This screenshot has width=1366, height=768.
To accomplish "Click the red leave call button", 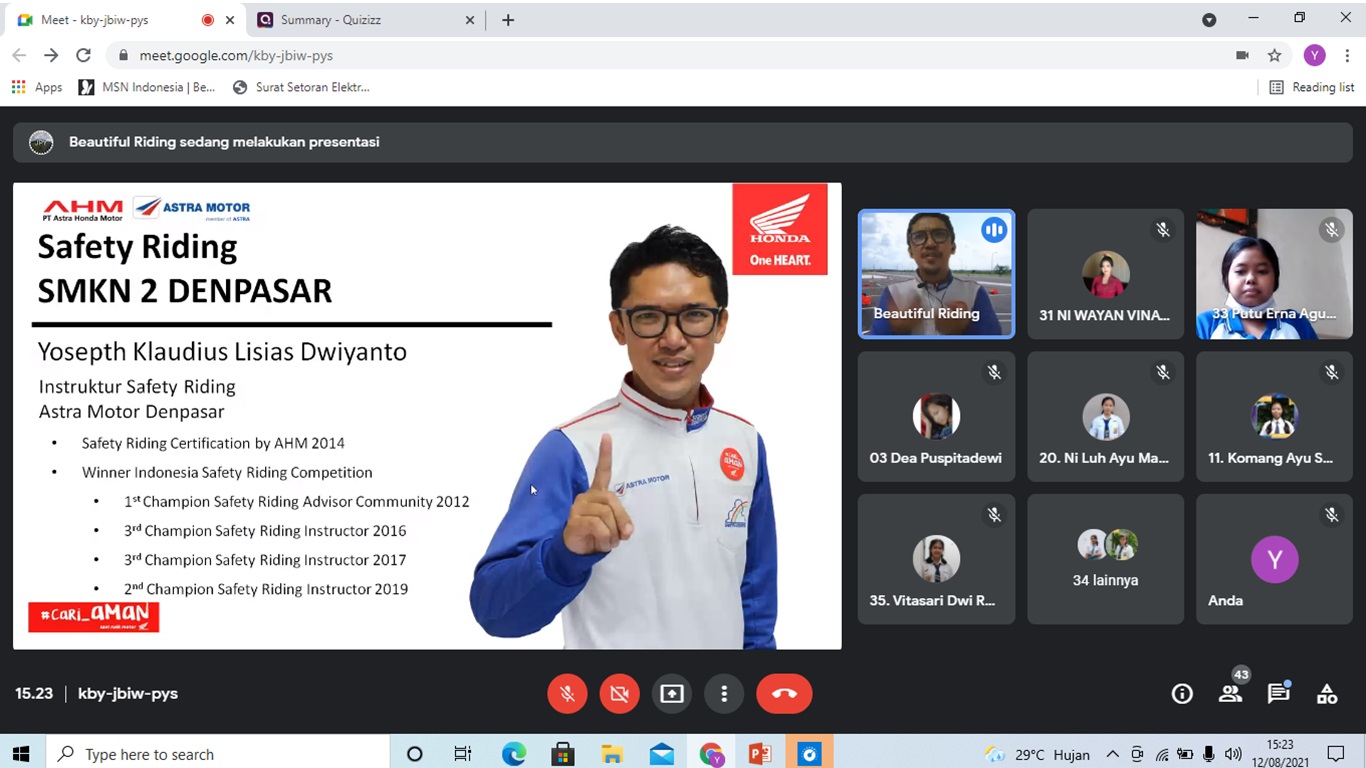I will click(784, 694).
